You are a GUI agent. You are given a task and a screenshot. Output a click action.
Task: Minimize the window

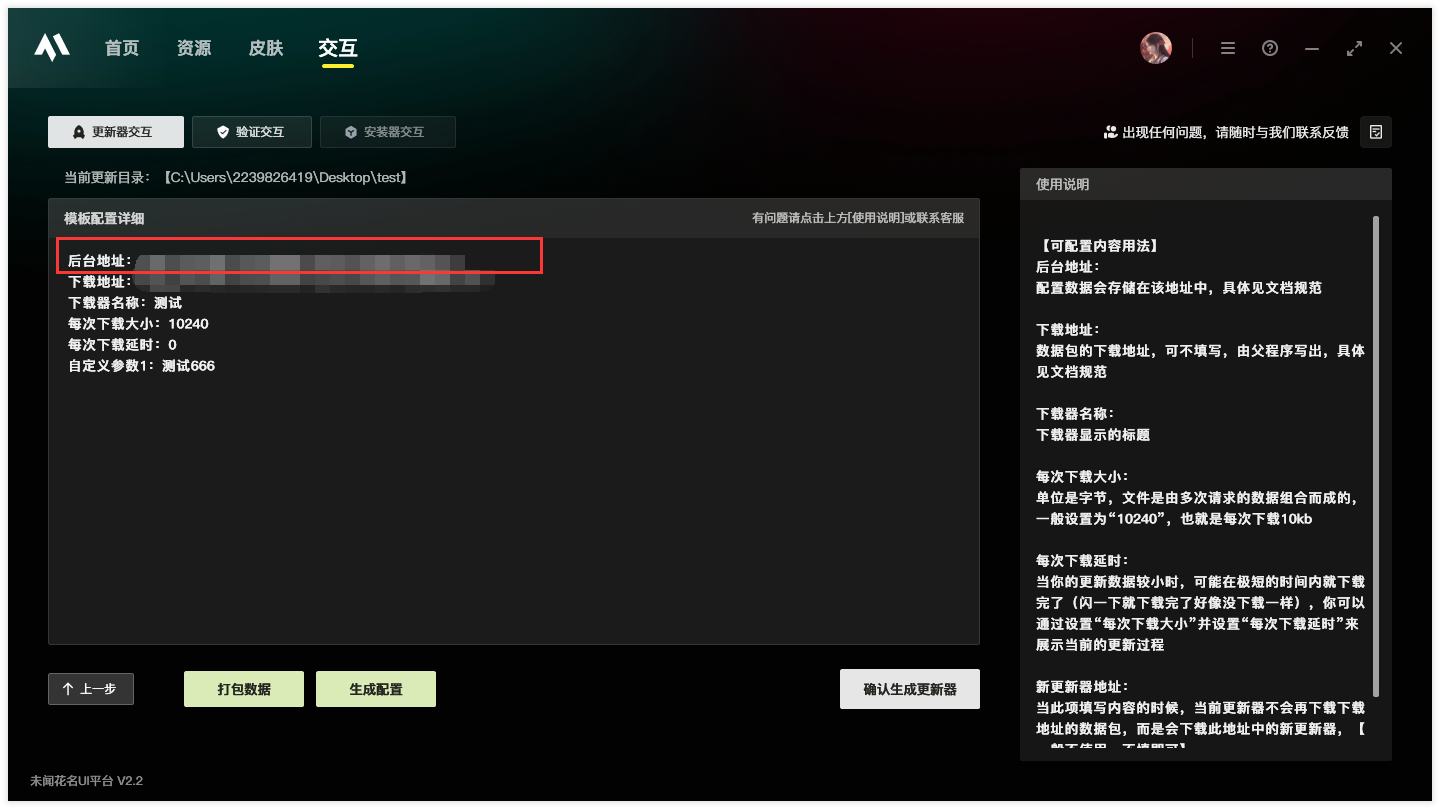(1312, 48)
